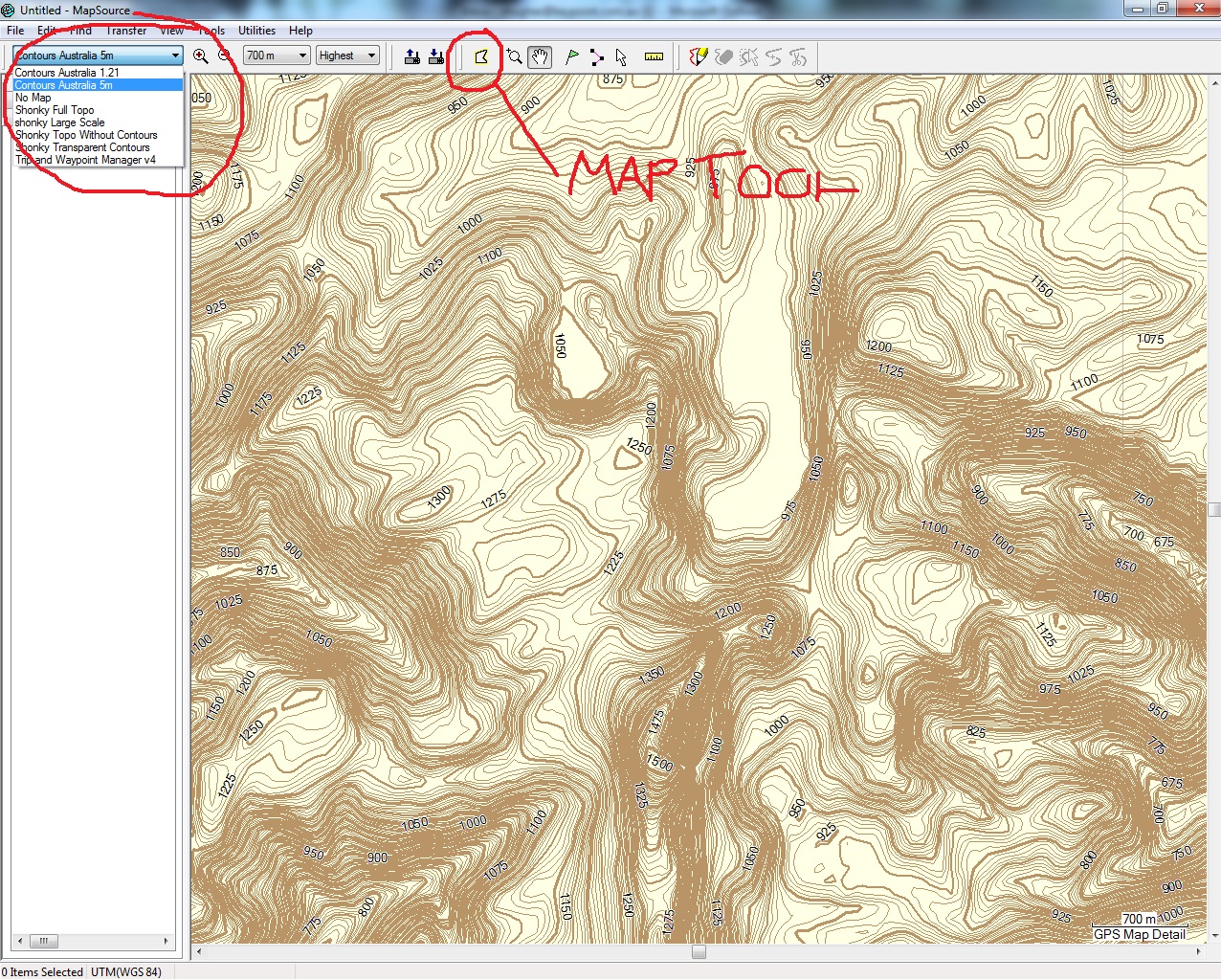1221x980 pixels.
Task: Click 'UTM(WGS 84)' in status bar
Action: [x=126, y=972]
